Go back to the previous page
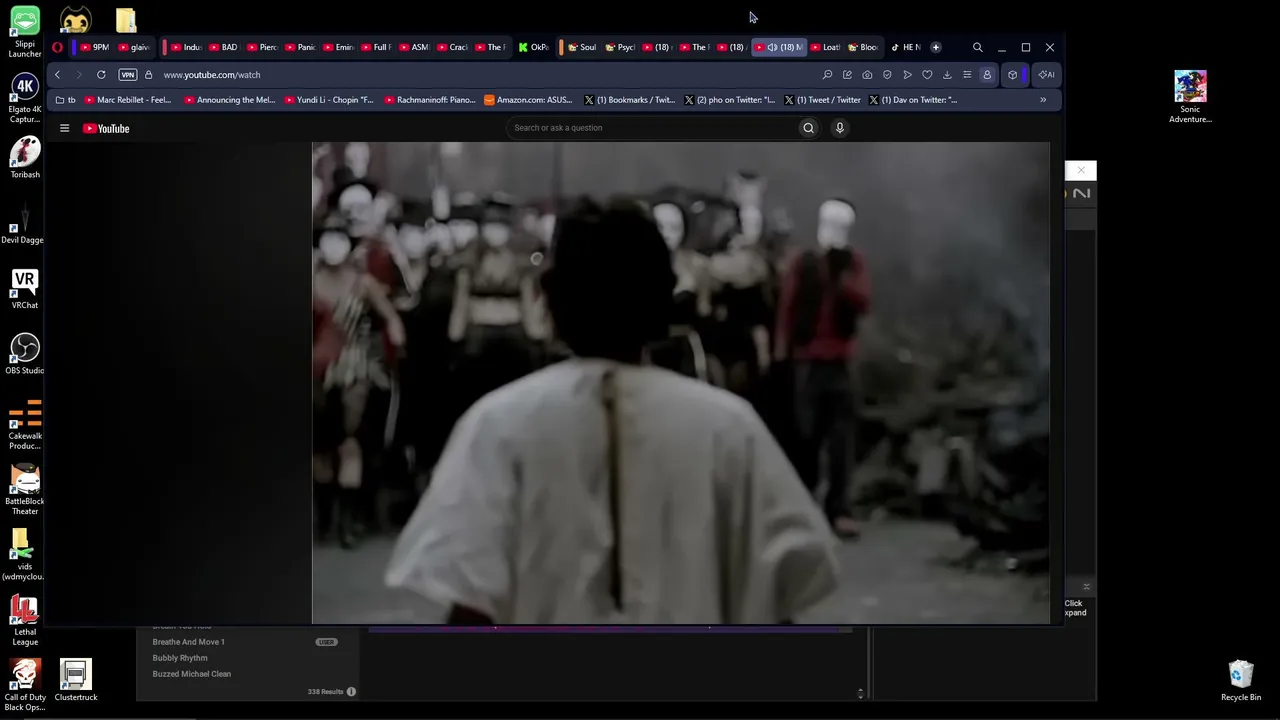Image resolution: width=1280 pixels, height=720 pixels. tap(57, 75)
